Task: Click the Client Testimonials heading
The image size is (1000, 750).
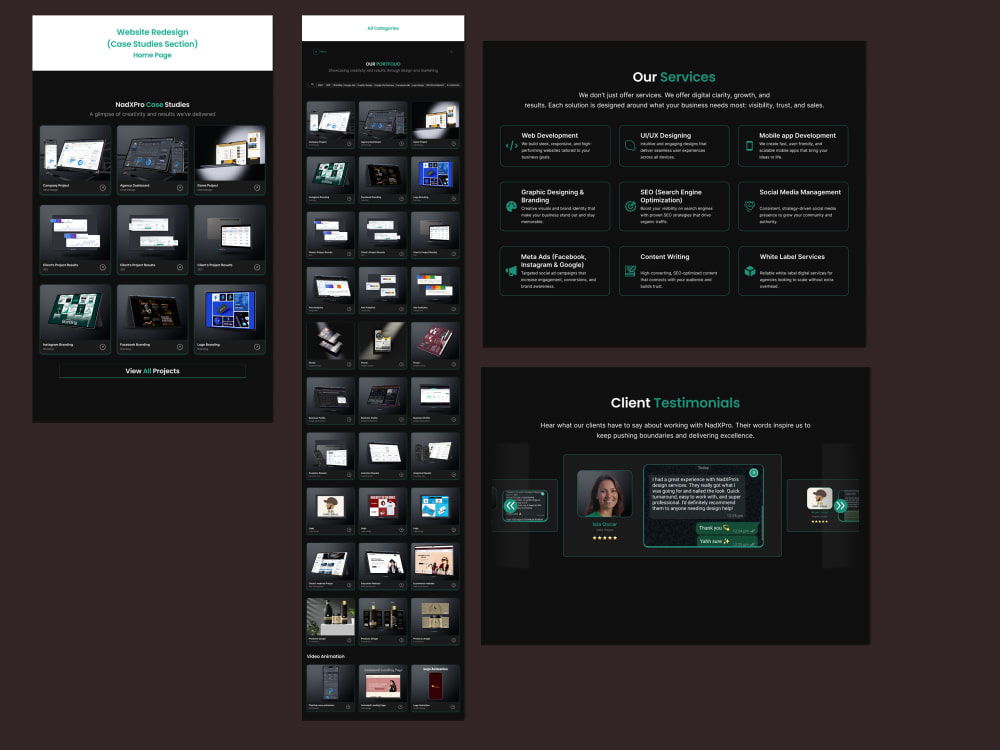Action: [x=675, y=403]
